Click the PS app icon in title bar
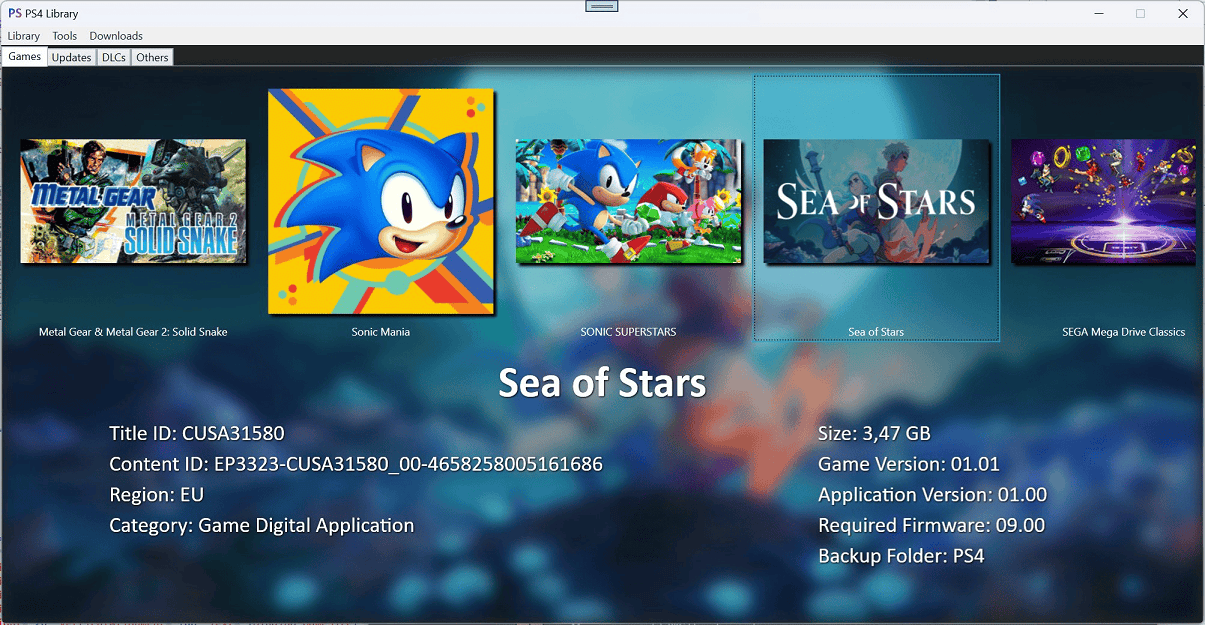Viewport: 1205px width, 625px height. tap(15, 14)
